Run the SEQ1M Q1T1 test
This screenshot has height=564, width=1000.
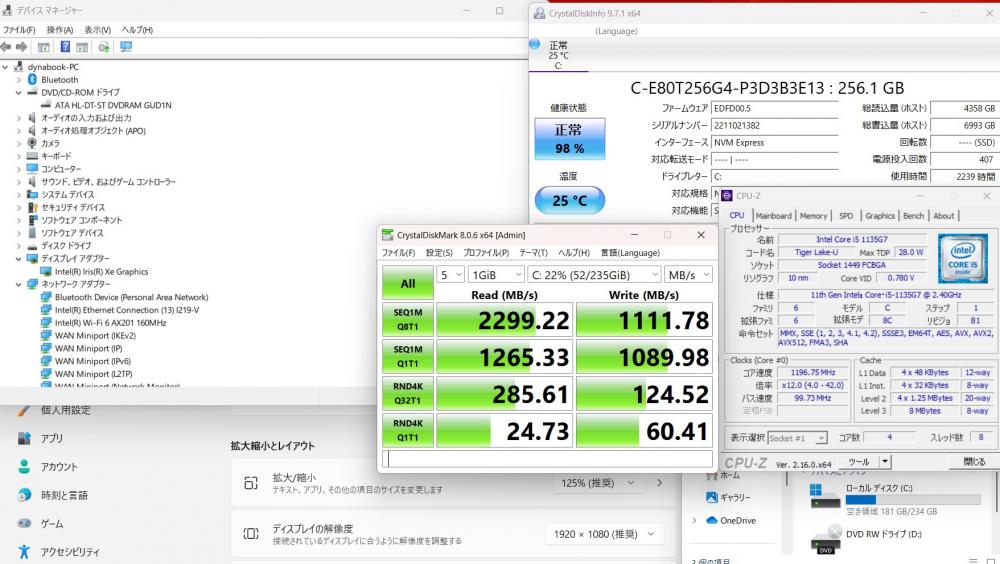coord(408,357)
